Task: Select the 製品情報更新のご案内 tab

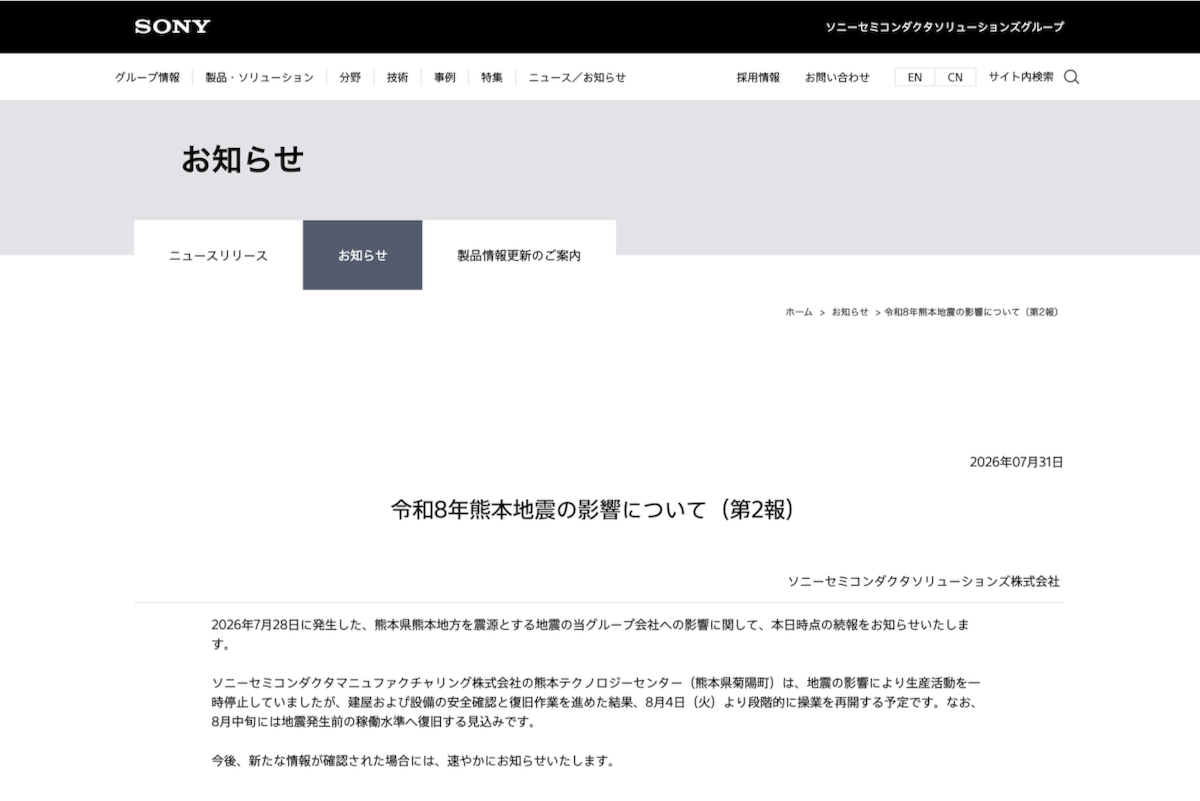Action: tap(519, 255)
